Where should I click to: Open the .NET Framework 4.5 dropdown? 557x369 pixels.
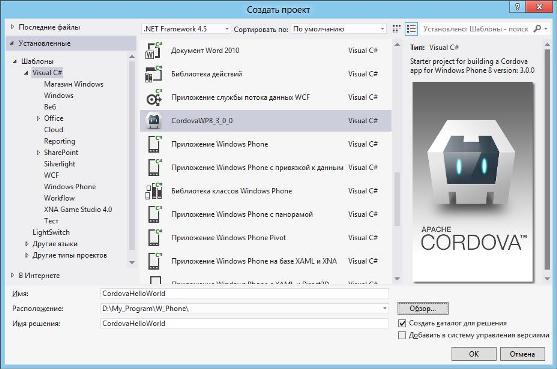(186, 29)
